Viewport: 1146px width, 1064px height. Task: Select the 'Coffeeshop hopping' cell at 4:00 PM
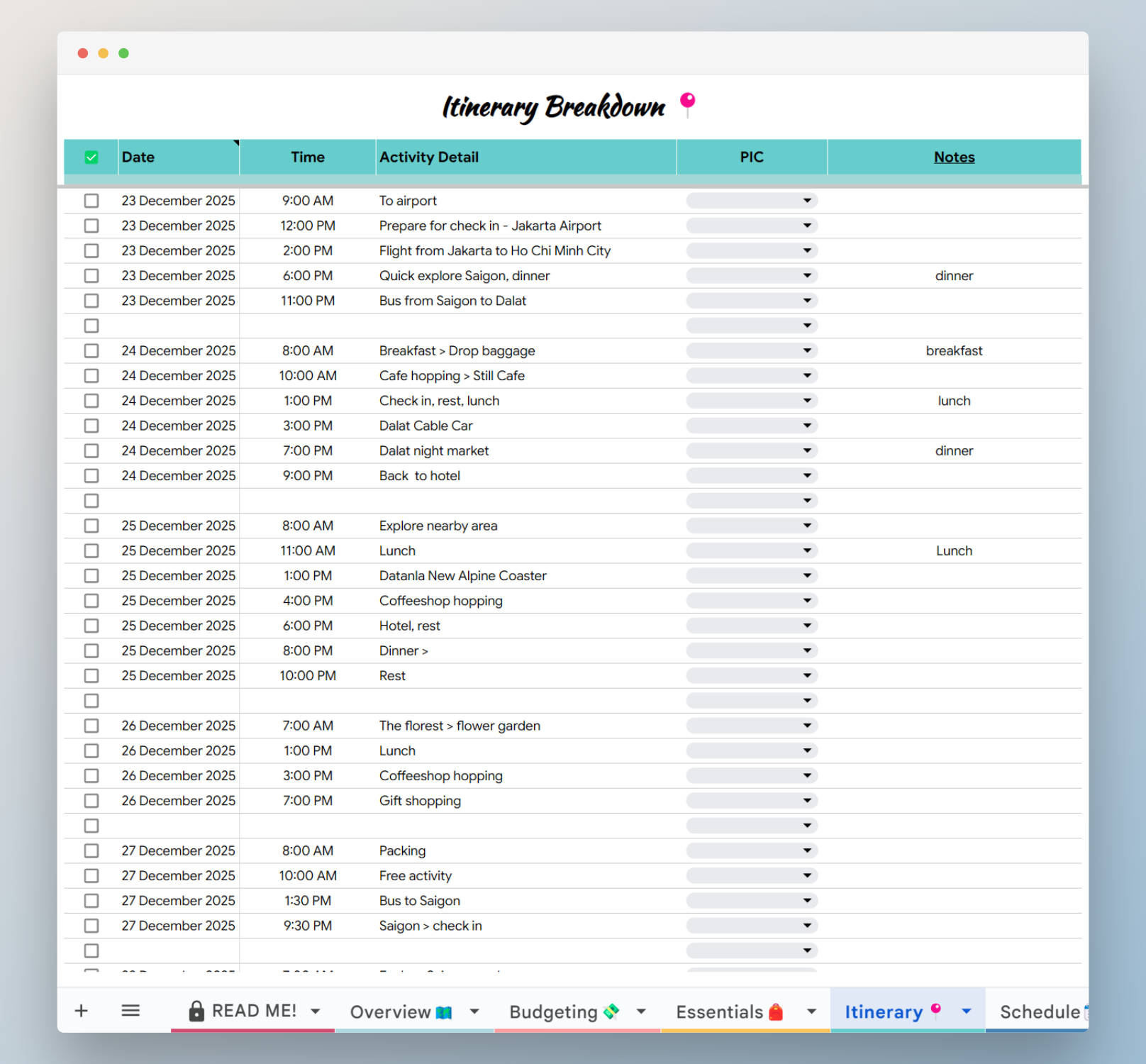pyautogui.click(x=526, y=601)
